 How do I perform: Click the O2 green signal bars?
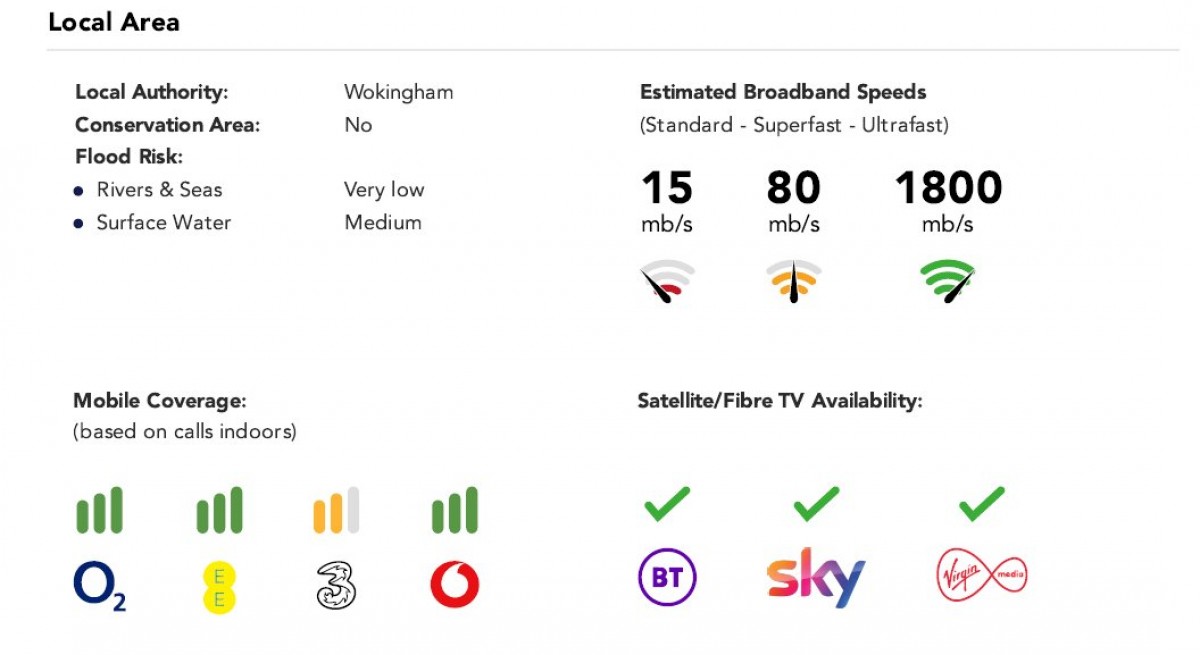pos(99,510)
